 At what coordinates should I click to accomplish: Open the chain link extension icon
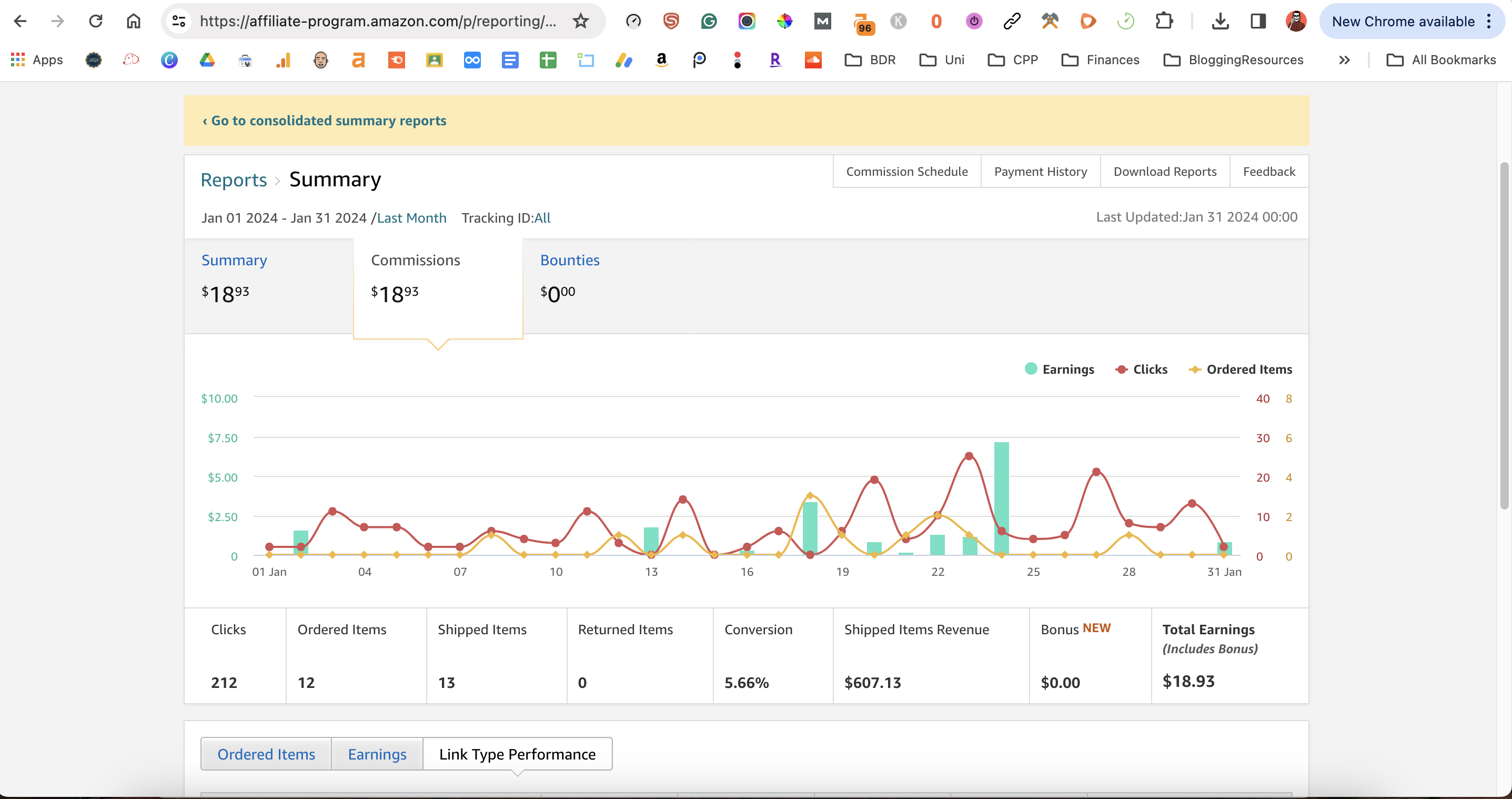tap(1012, 22)
